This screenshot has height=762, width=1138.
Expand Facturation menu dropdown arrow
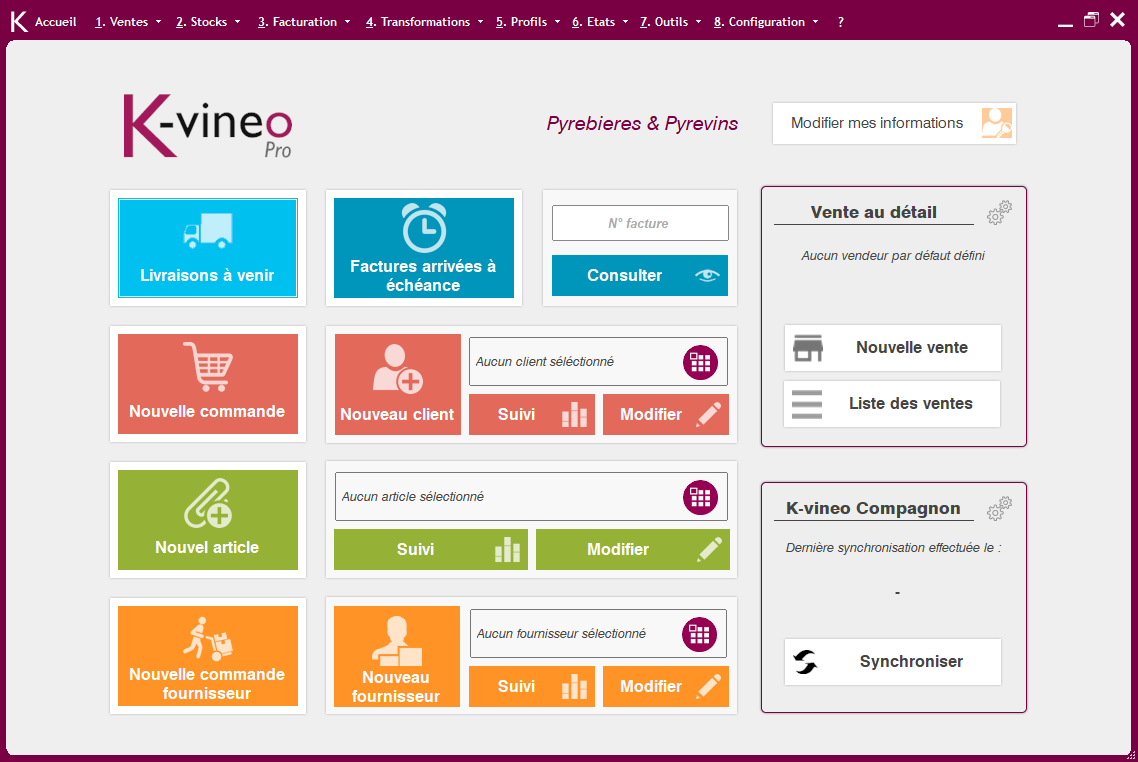pos(348,22)
